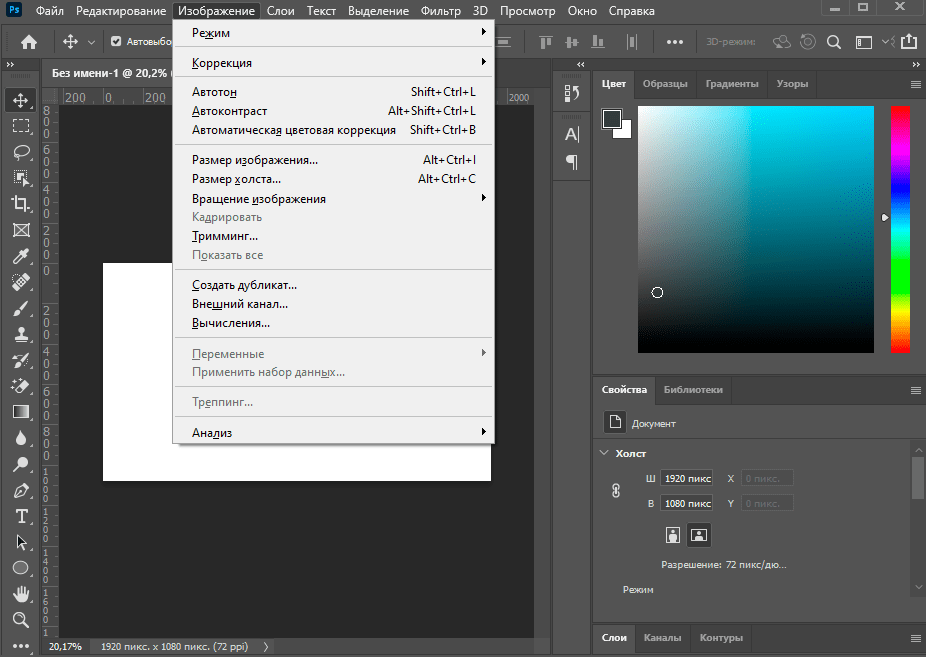This screenshot has width=926, height=657.
Task: Click the vertical hue spectrum slider
Action: pyautogui.click(x=900, y=228)
